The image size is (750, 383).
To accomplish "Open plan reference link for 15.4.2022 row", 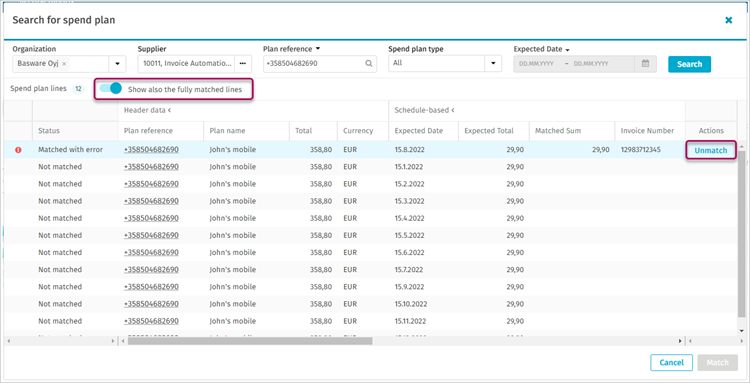I will point(151,219).
